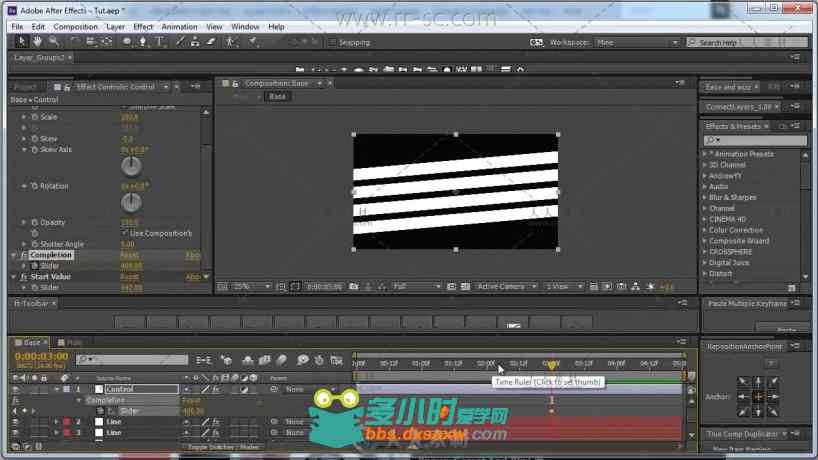Image resolution: width=818 pixels, height=460 pixels.
Task: Toggle Rotation stopwatch in Effect Controls
Action: [x=34, y=186]
